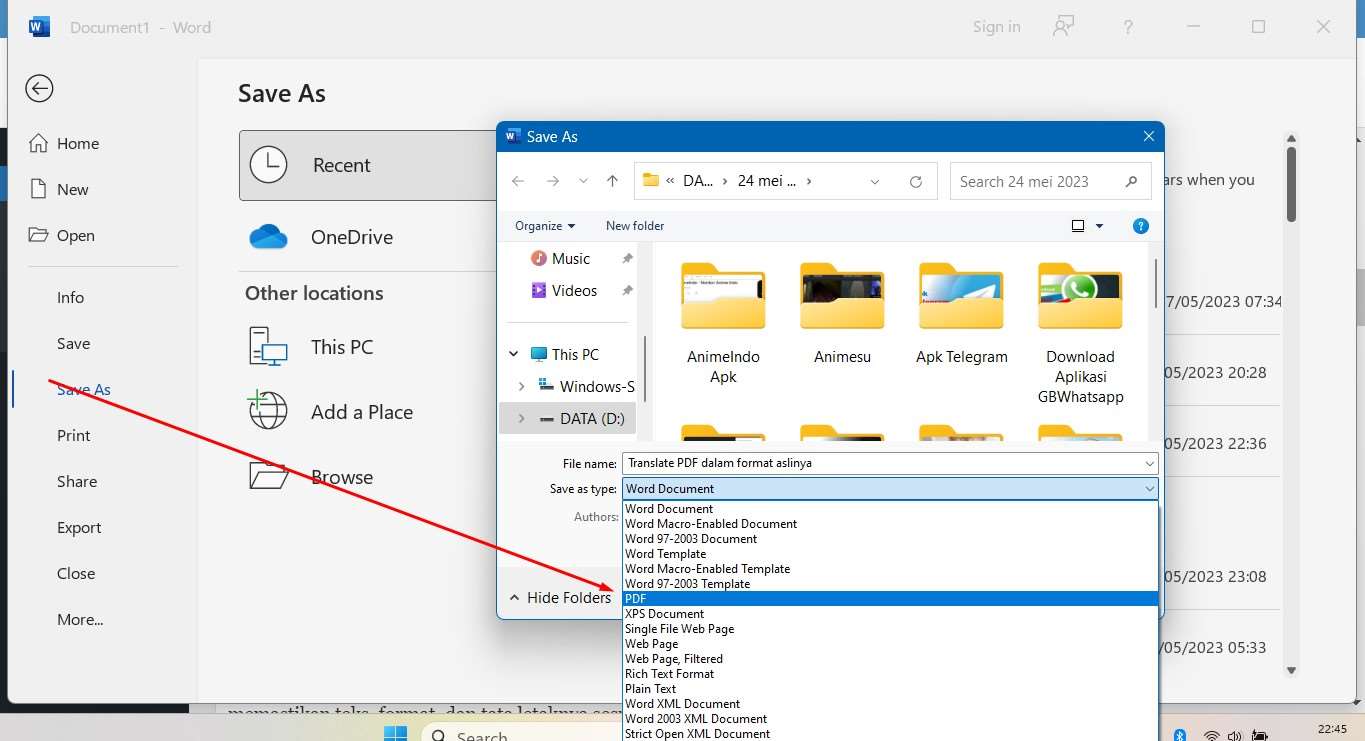Choose Rich Text Format type
This screenshot has width=1365, height=741.
[890, 673]
